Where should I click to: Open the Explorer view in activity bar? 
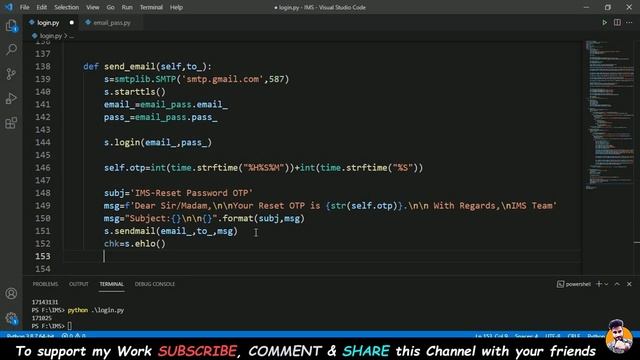[11, 26]
